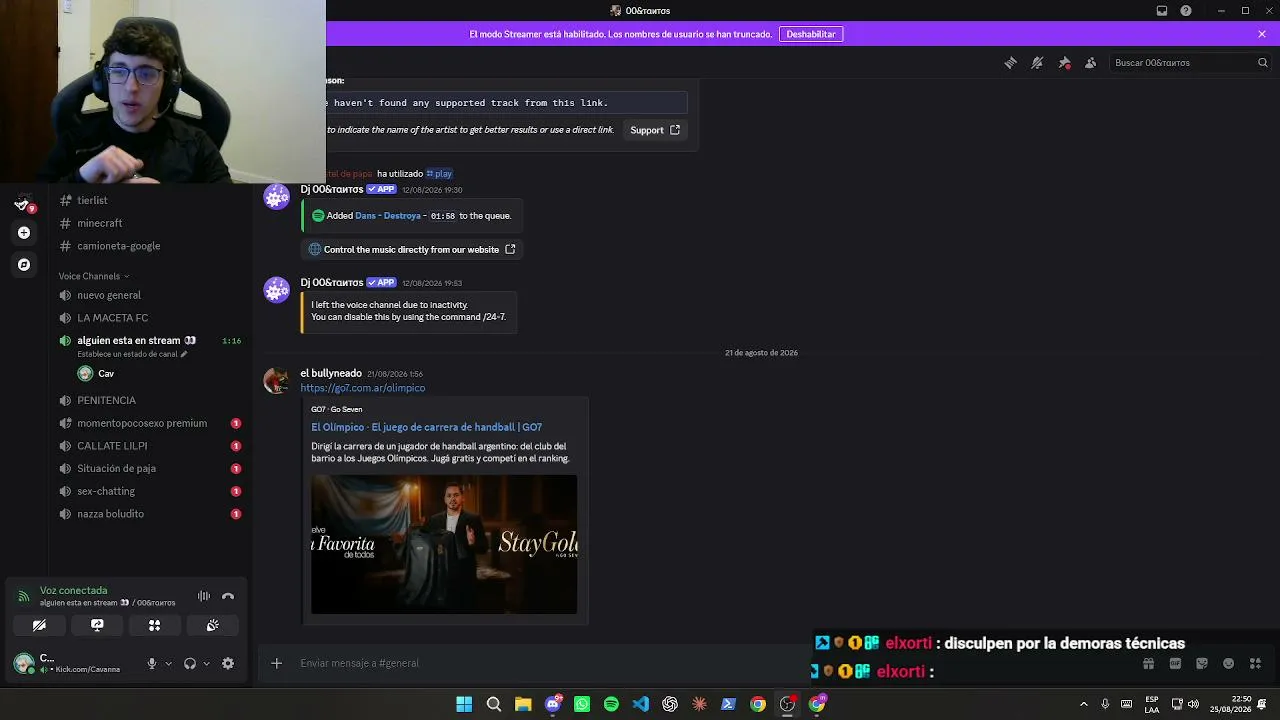This screenshot has height=720, width=1280.
Task: Open the Go Seven embed image
Action: click(x=444, y=544)
